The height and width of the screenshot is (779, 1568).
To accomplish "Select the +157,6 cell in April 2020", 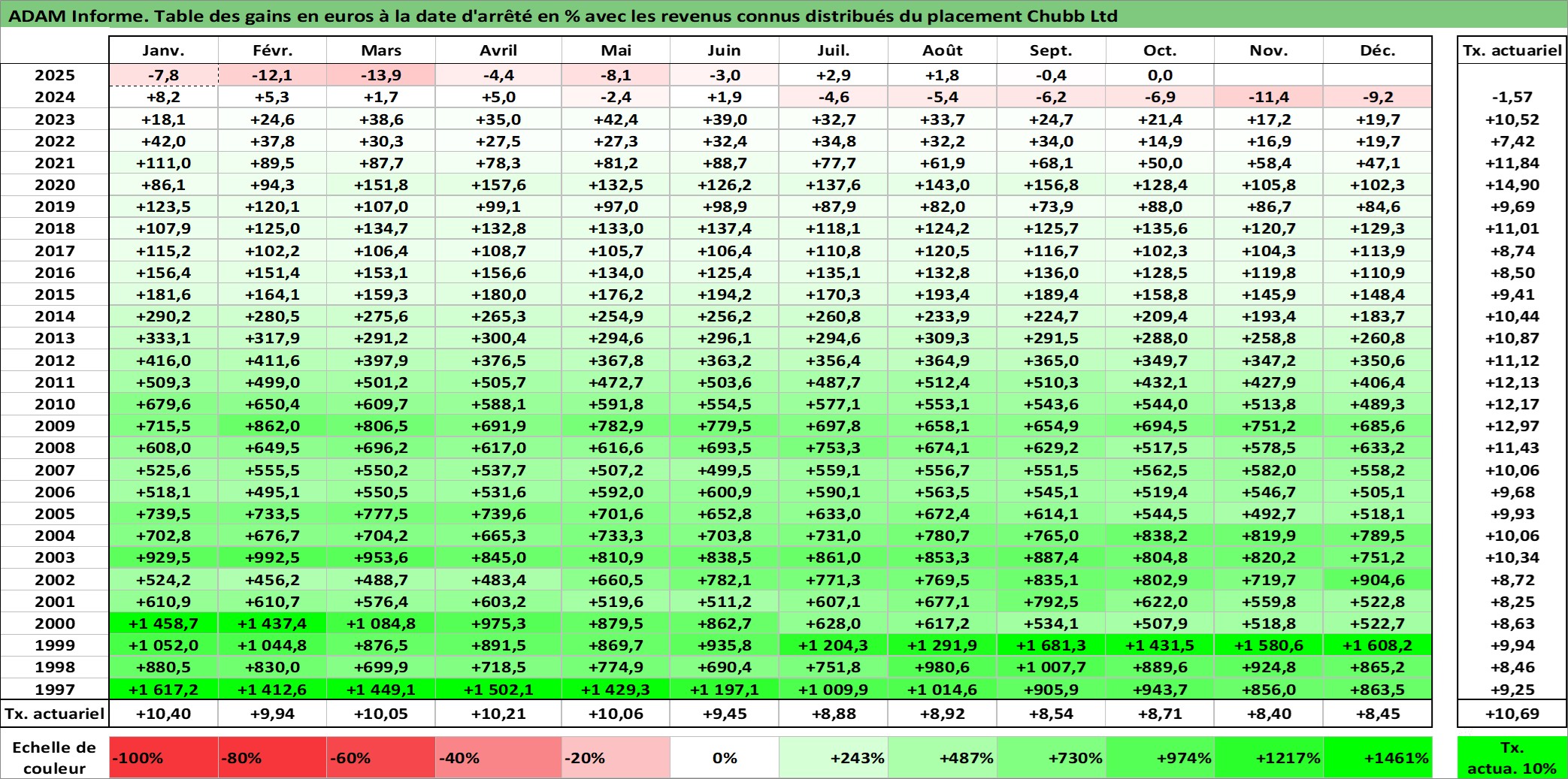I will [x=498, y=185].
